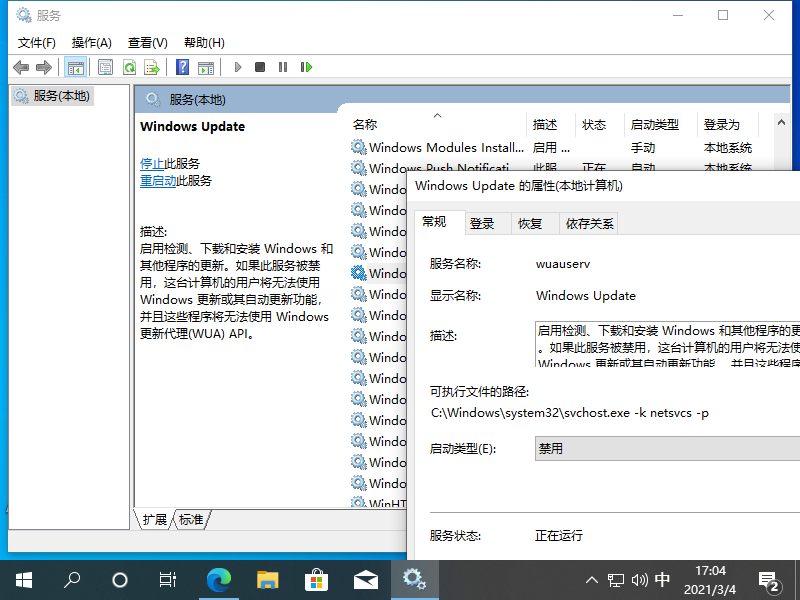The width and height of the screenshot is (800, 600).
Task: Click the Properties toolbar icon
Action: [x=105, y=67]
